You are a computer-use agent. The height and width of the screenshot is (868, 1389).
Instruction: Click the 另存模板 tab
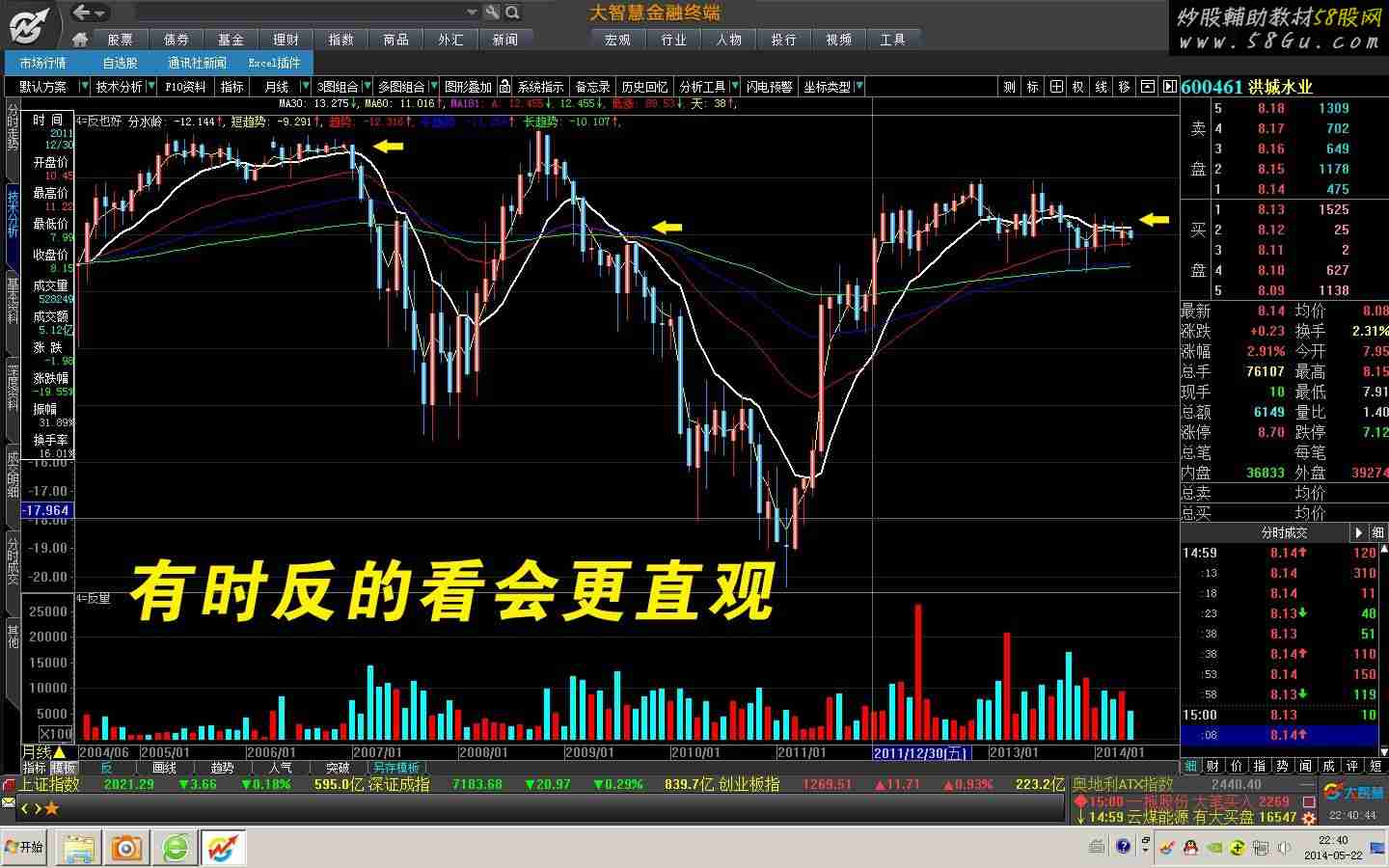tap(396, 769)
